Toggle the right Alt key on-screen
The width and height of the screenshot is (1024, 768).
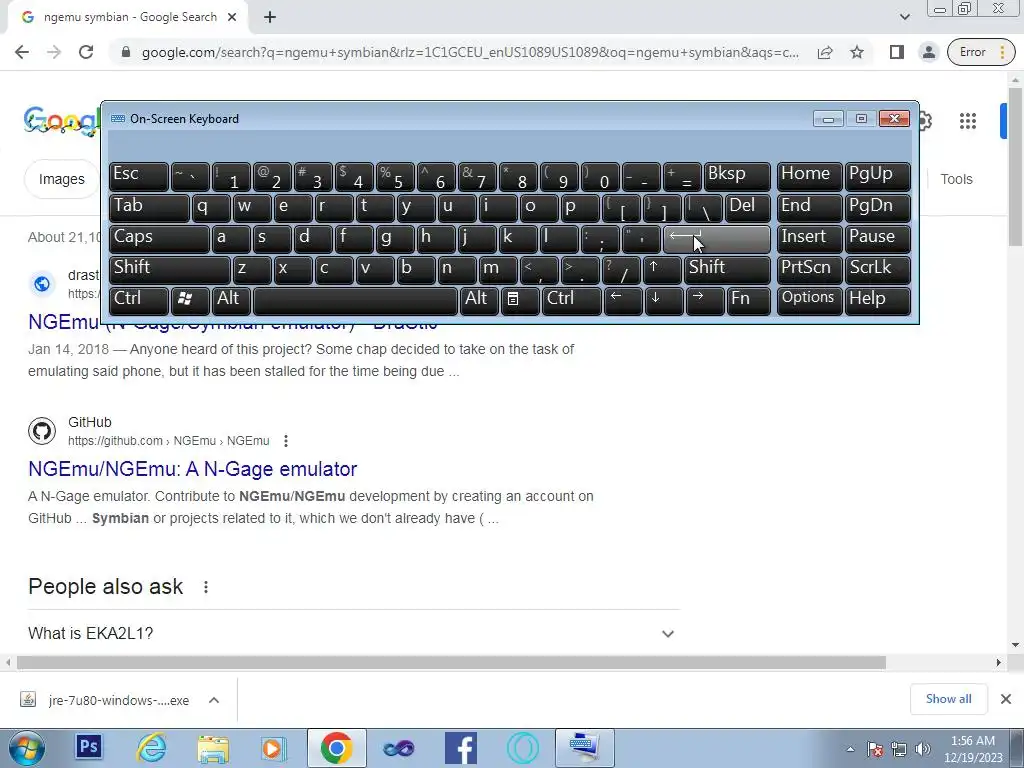pyautogui.click(x=479, y=301)
